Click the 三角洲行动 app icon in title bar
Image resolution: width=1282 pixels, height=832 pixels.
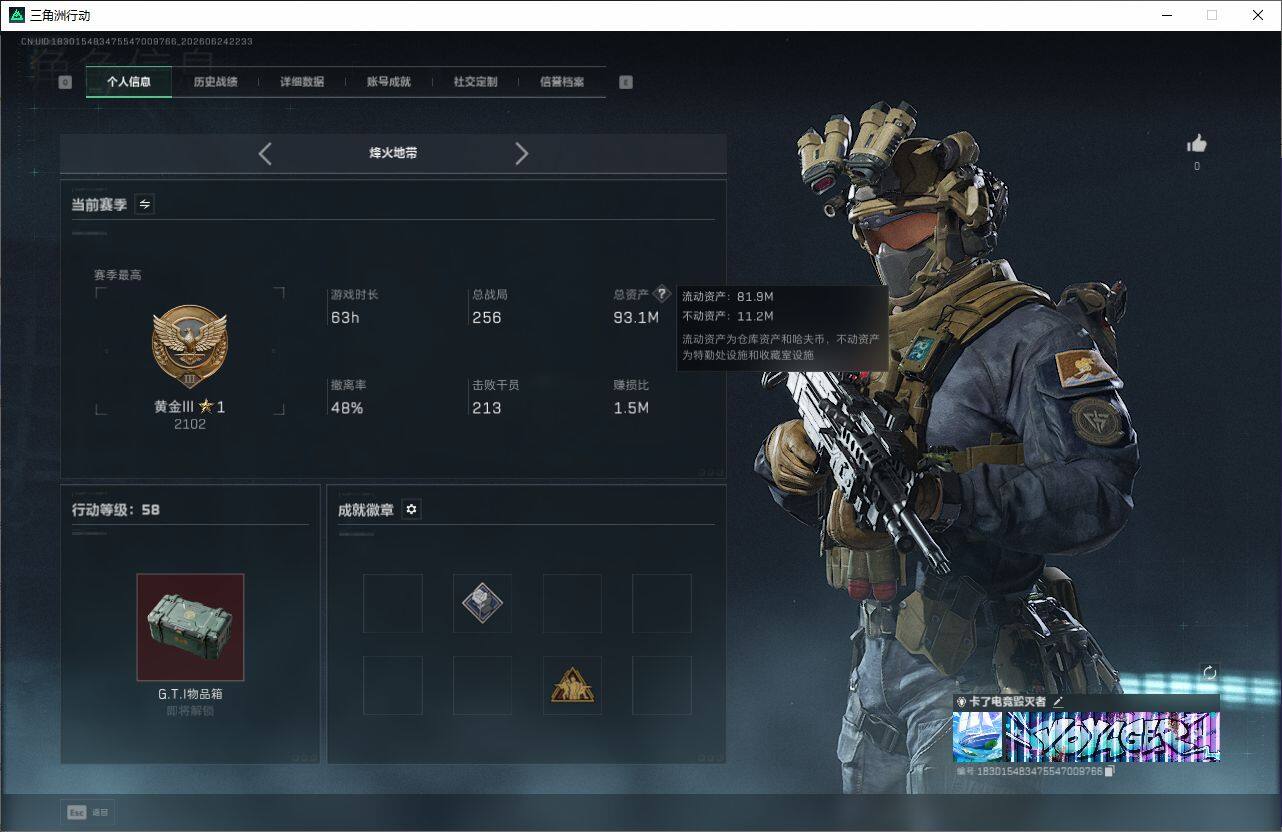coord(16,15)
